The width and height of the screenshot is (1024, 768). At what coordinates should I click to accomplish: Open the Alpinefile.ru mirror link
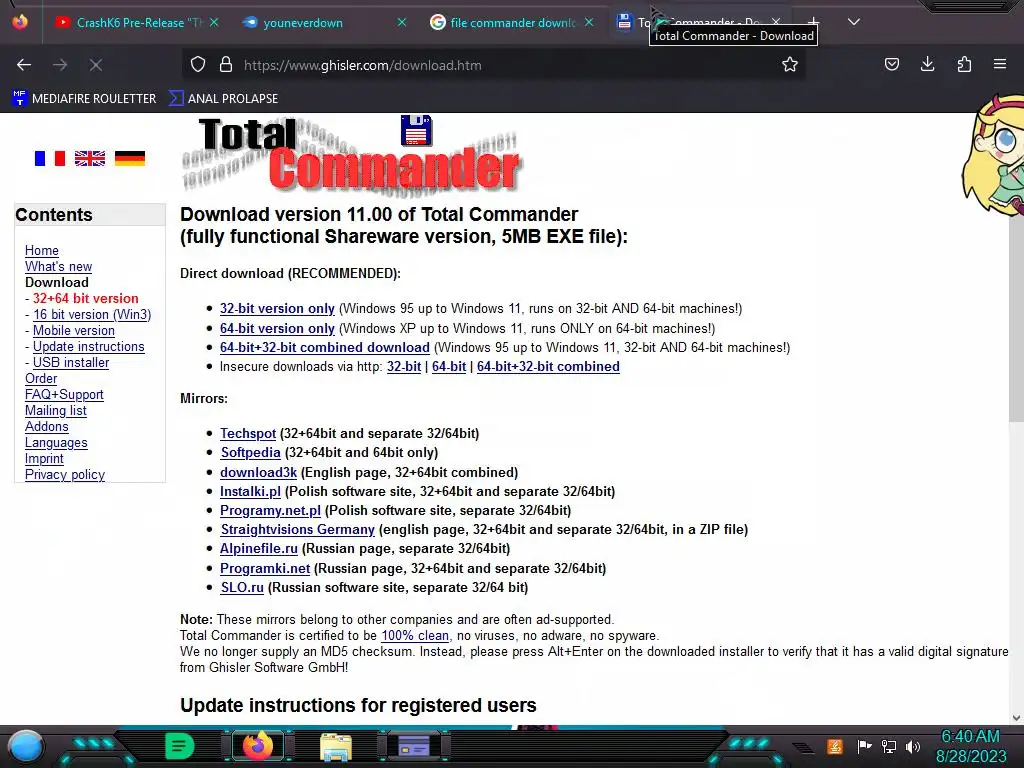point(259,549)
